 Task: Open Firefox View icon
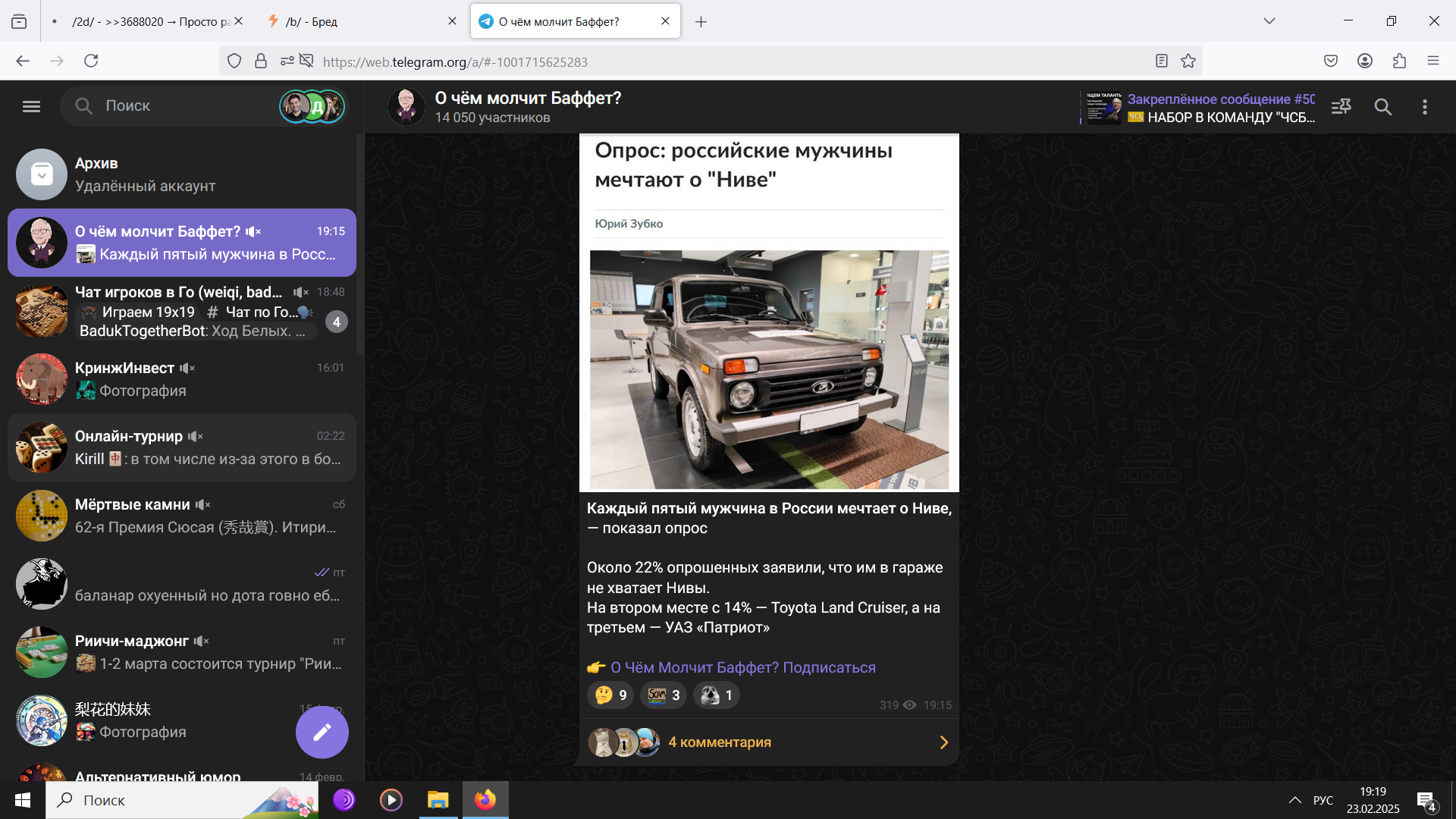pyautogui.click(x=19, y=22)
